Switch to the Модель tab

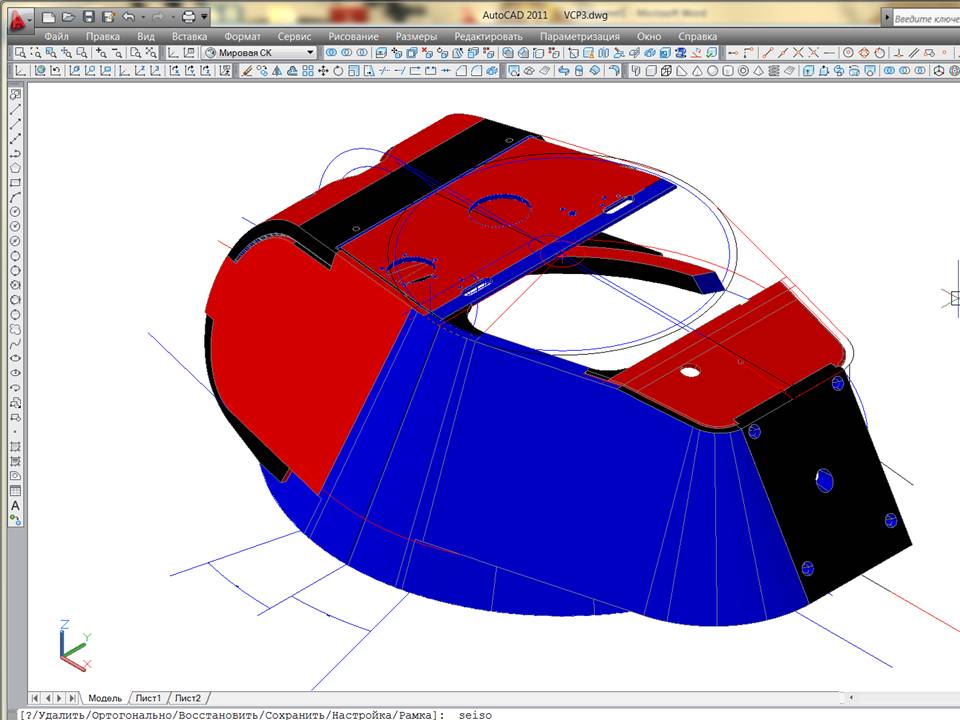click(105, 698)
